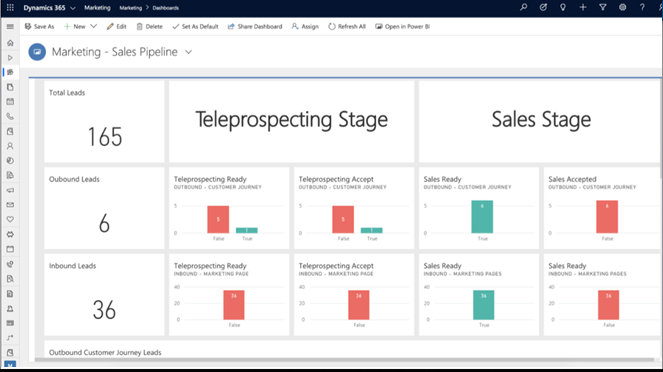Image resolution: width=663 pixels, height=372 pixels.
Task: Click the blue dashboard icon beside title
Action: [x=37, y=52]
